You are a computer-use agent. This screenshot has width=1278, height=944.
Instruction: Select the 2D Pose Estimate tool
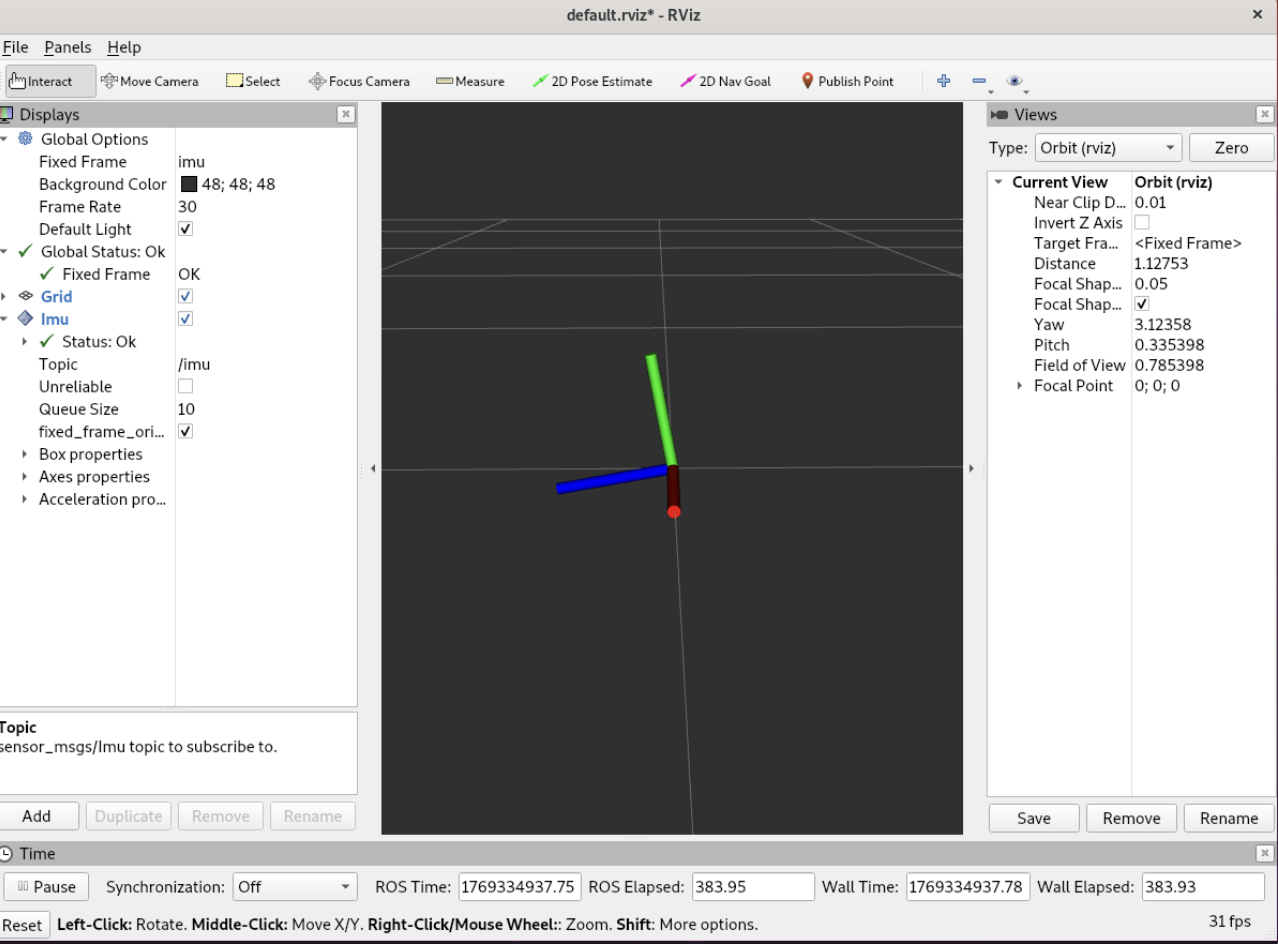(592, 81)
